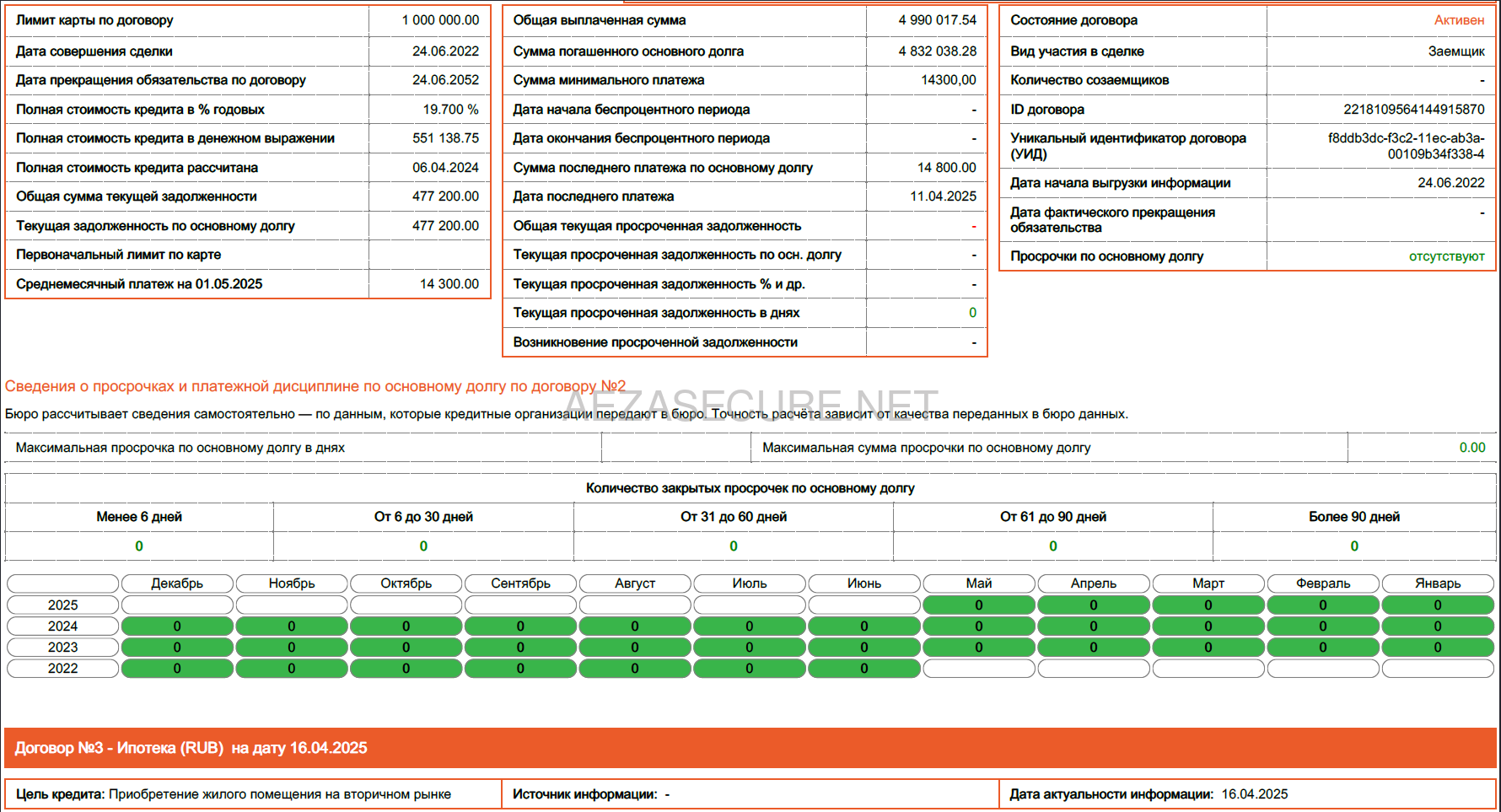The width and height of the screenshot is (1501, 812).
Task: Click the 2023 year row label
Action: click(x=62, y=647)
